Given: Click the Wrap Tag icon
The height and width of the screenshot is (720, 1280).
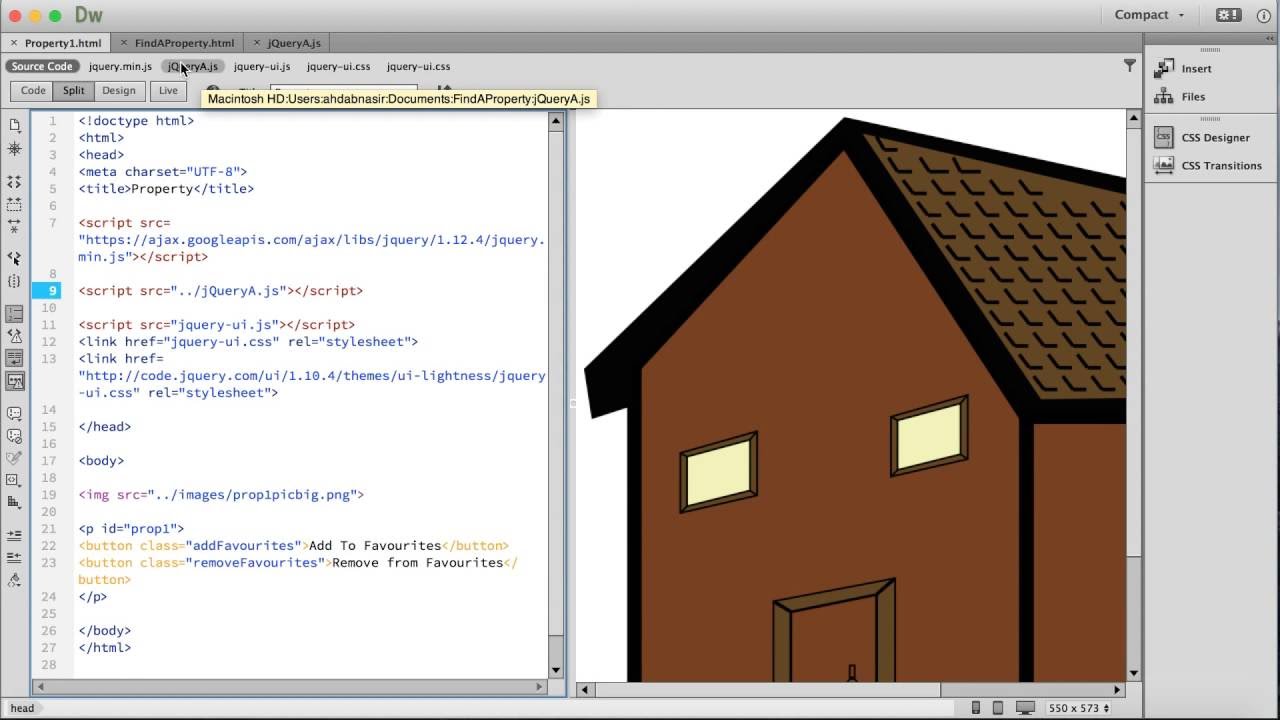Looking at the screenshot, I should coord(15,458).
